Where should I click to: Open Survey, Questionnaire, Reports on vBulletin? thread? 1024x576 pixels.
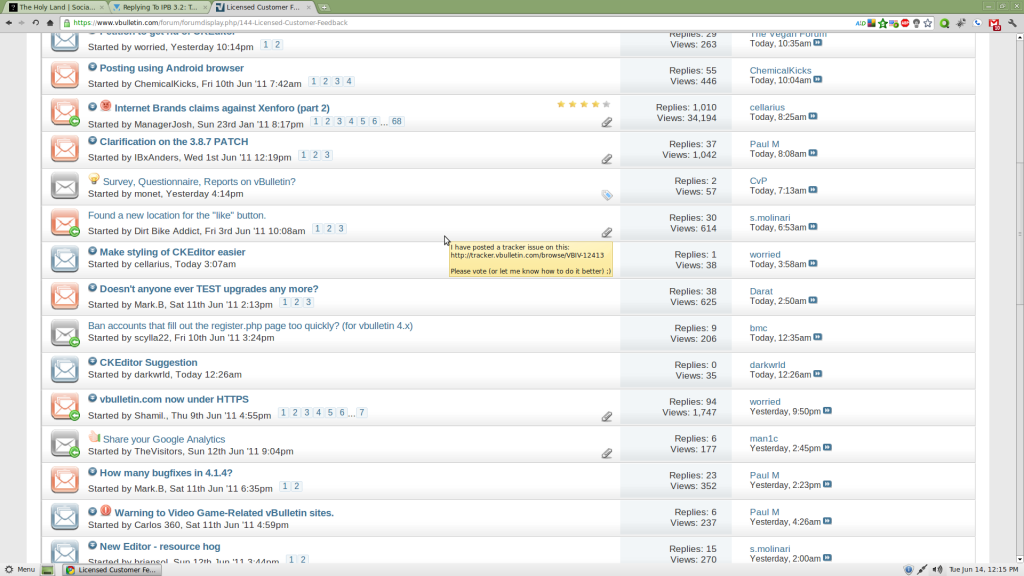199,182
